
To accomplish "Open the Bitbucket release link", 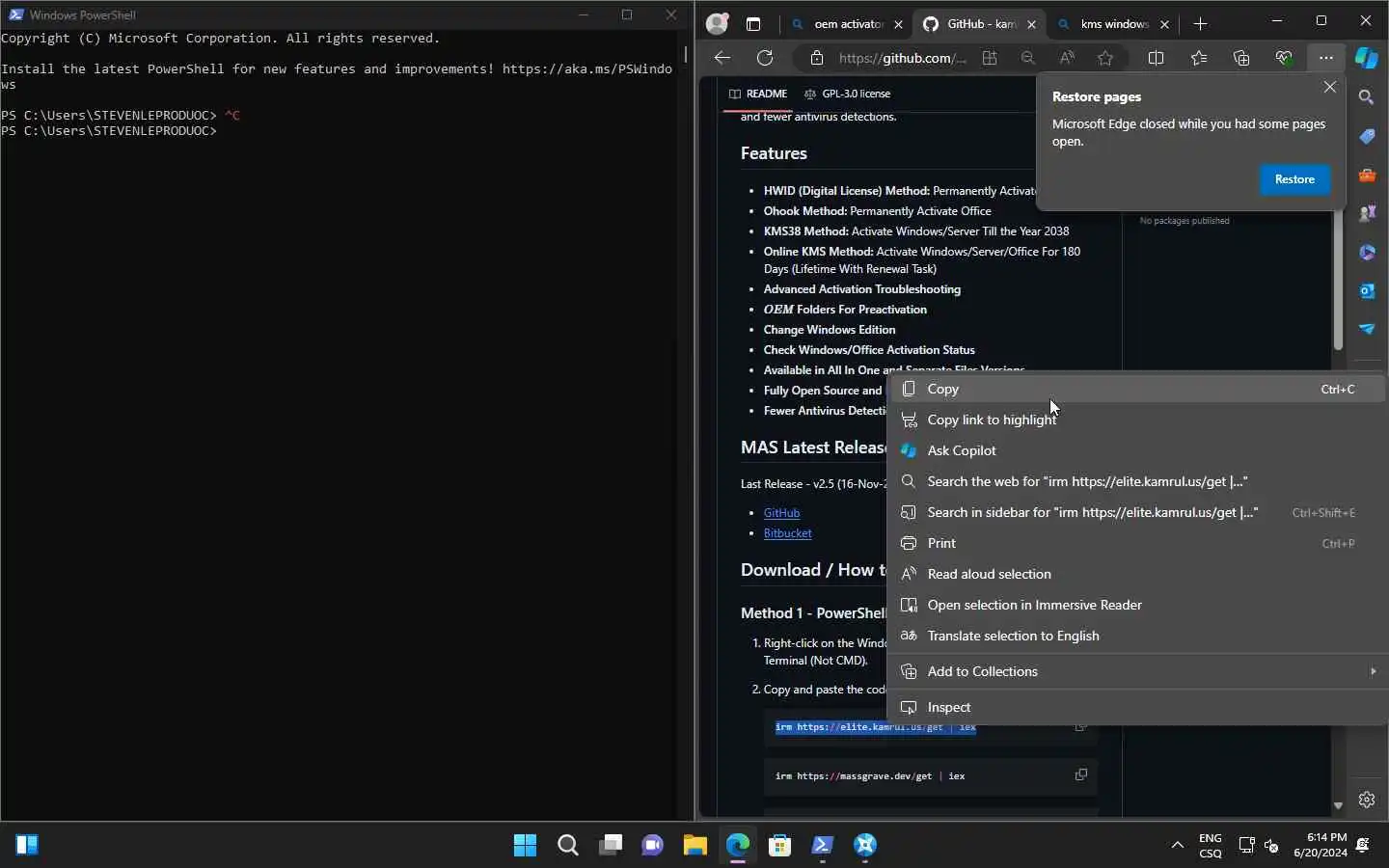I will click(787, 533).
